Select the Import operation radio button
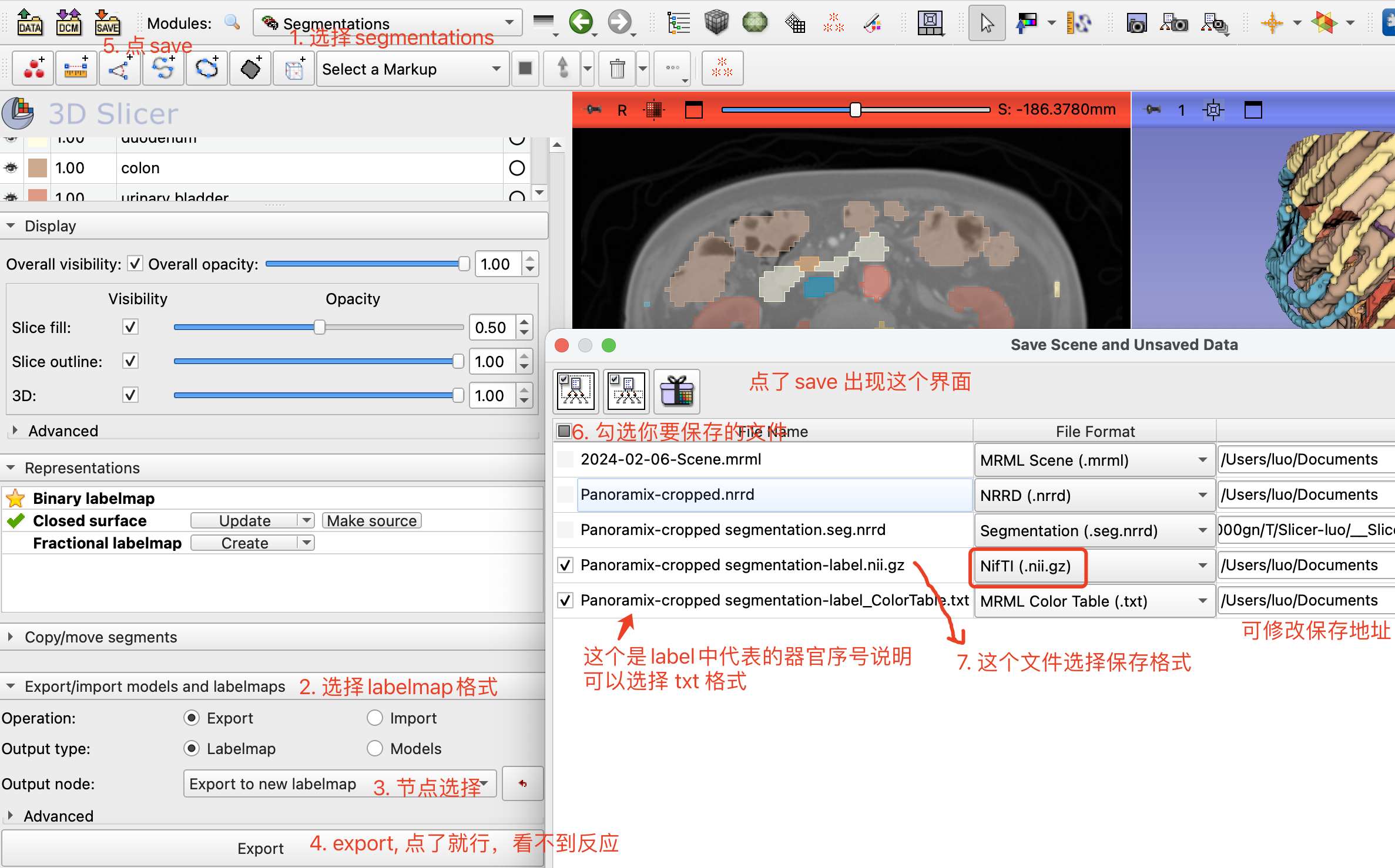 click(x=375, y=718)
